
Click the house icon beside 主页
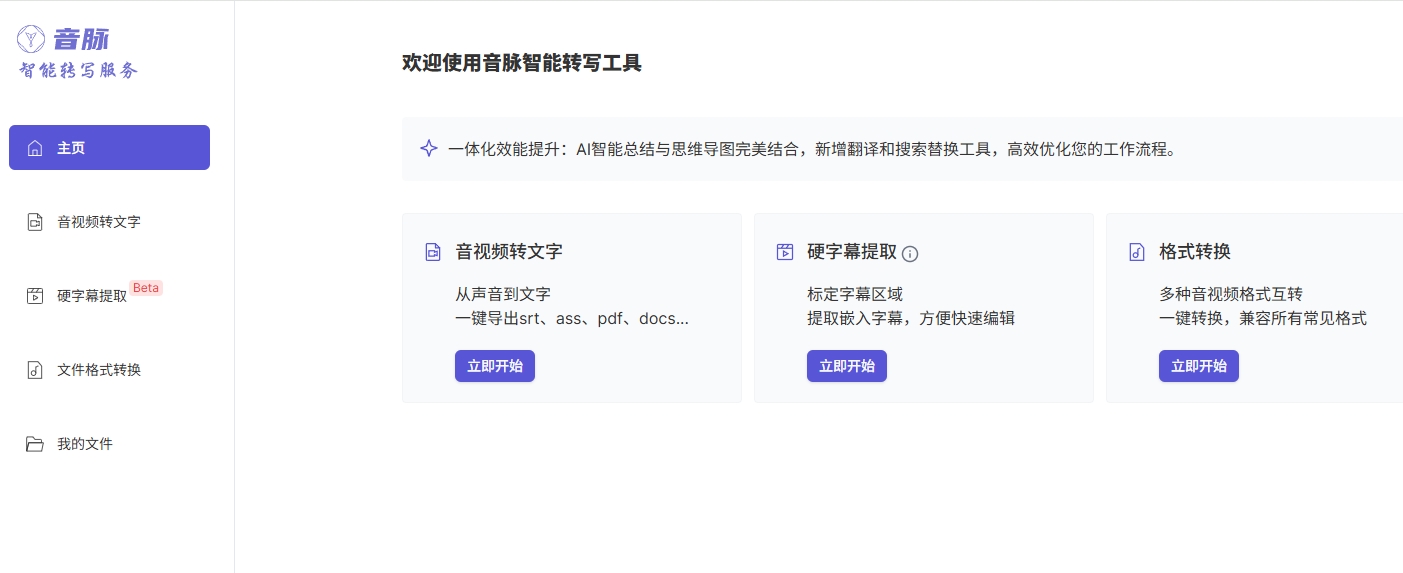[35, 148]
